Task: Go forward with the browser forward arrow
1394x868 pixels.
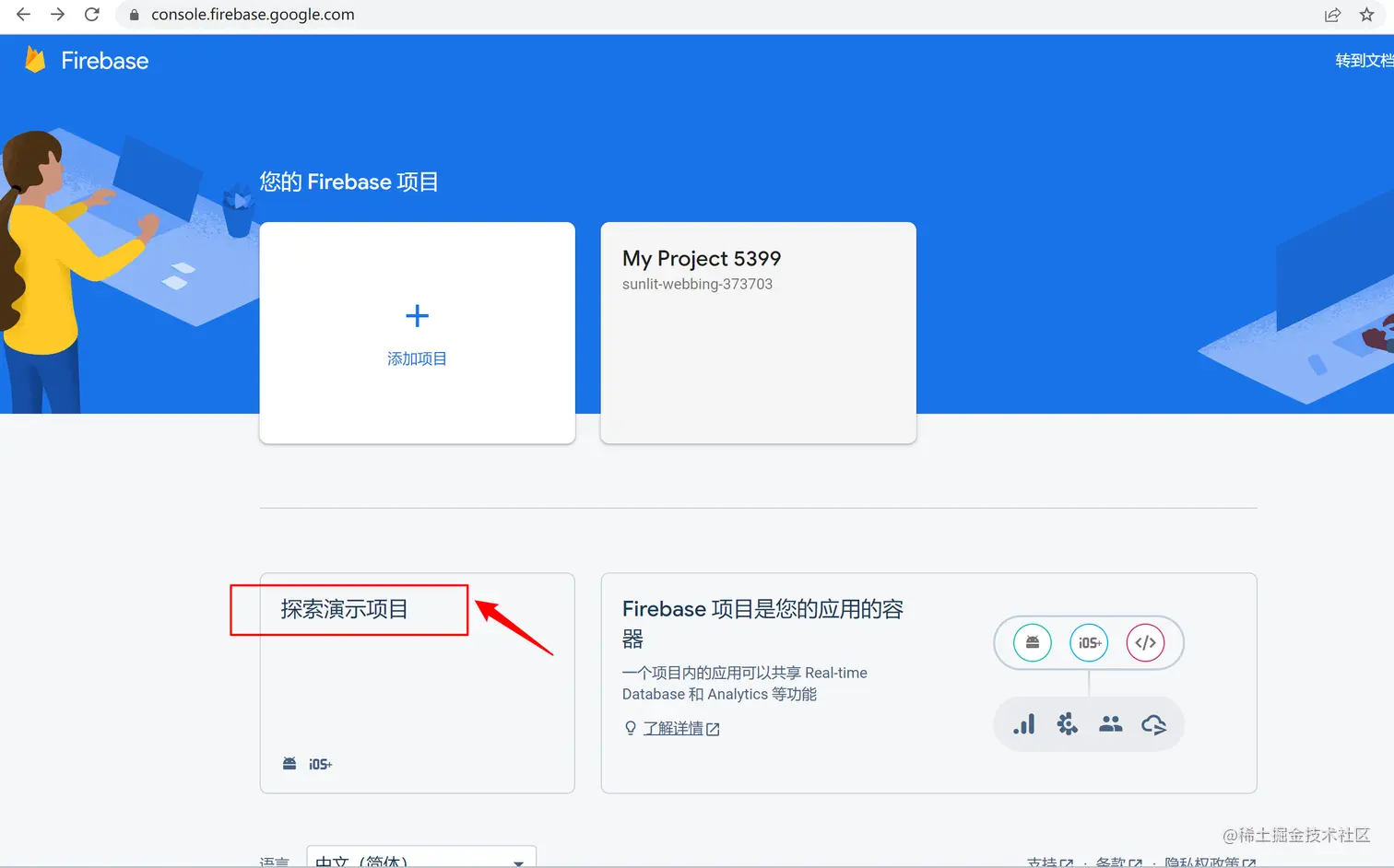Action: pyautogui.click(x=57, y=15)
